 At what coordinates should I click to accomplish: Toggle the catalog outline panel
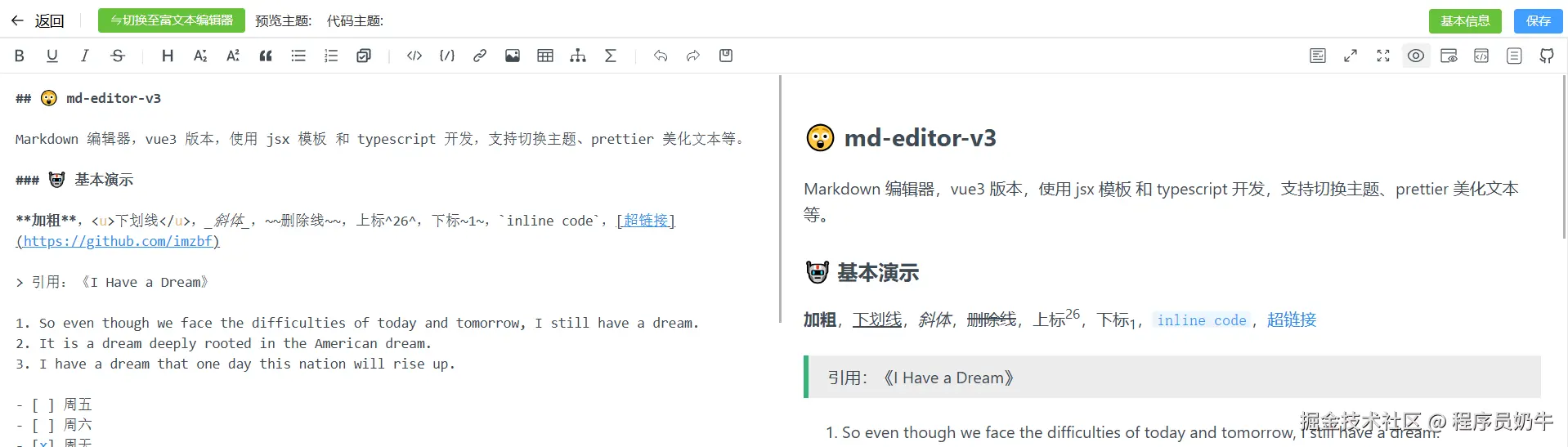tap(1514, 56)
